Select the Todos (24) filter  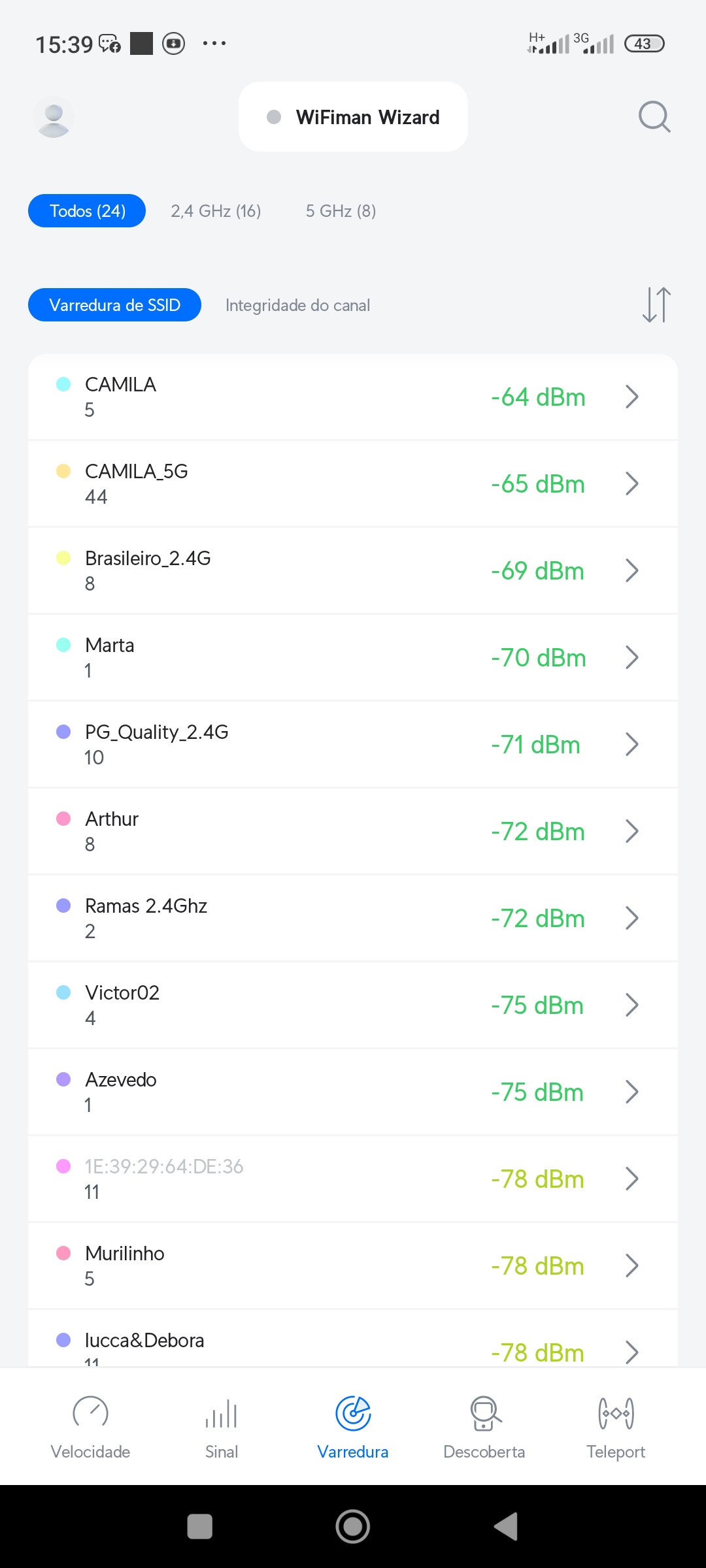(x=87, y=211)
